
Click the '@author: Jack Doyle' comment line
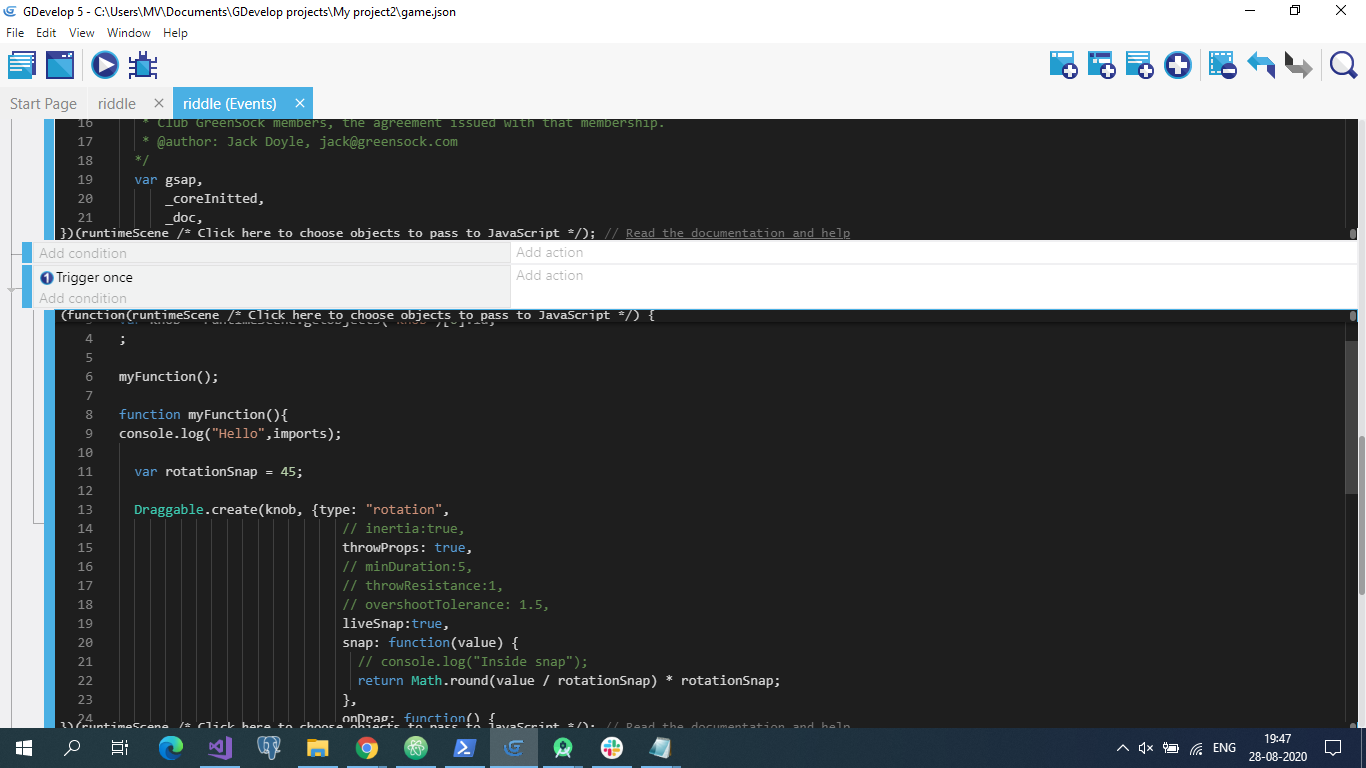tap(299, 141)
